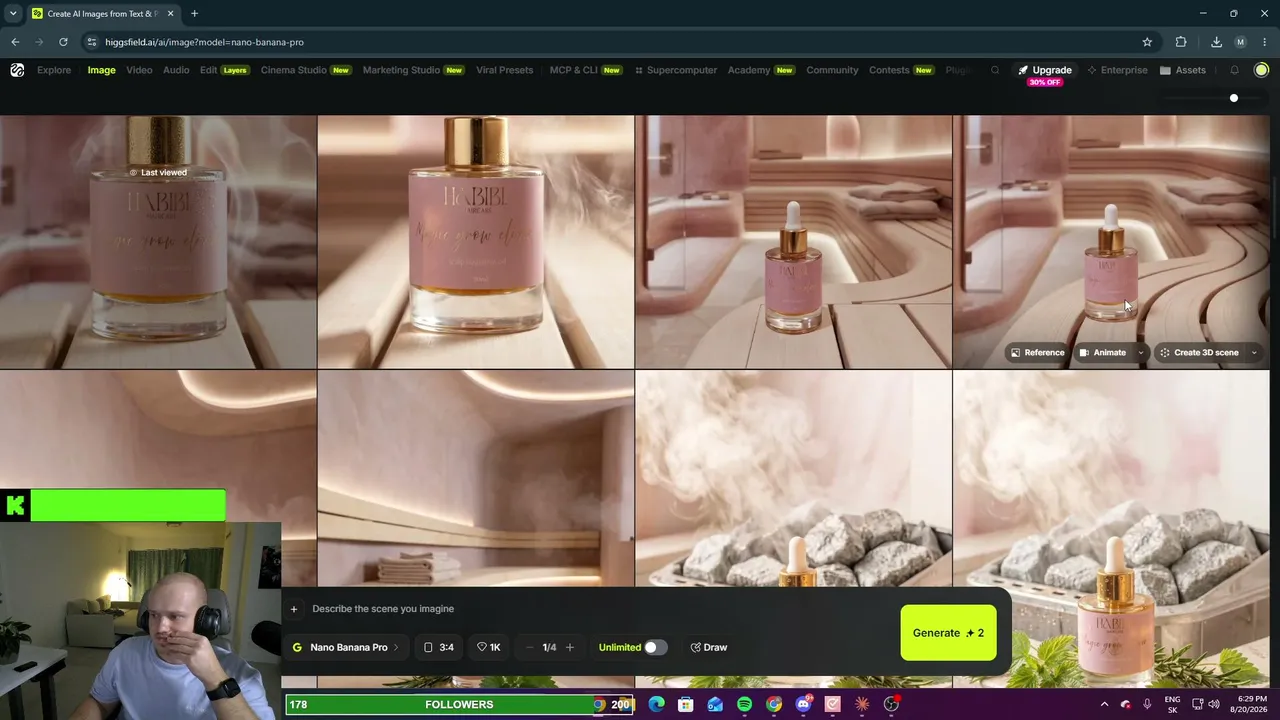The image size is (1280, 720).
Task: Open the Nano Banana Pro model selector
Action: tap(345, 647)
